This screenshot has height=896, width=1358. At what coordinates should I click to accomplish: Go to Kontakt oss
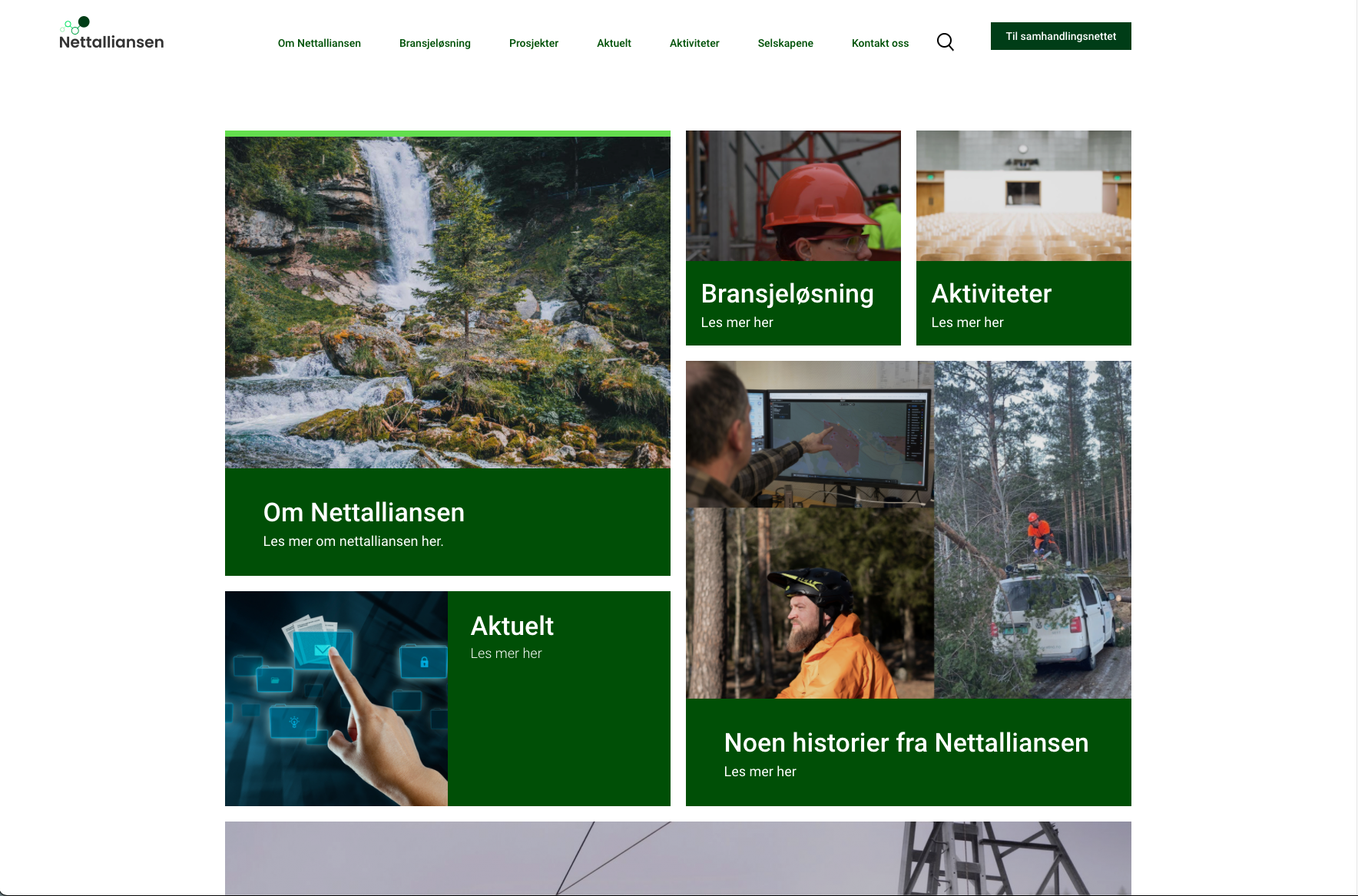pos(880,43)
